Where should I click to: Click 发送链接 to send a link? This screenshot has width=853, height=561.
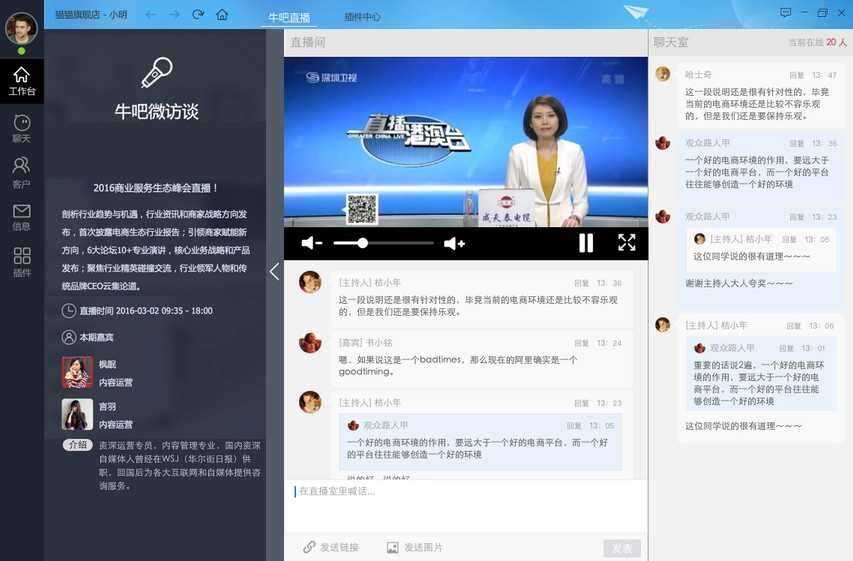tap(331, 547)
